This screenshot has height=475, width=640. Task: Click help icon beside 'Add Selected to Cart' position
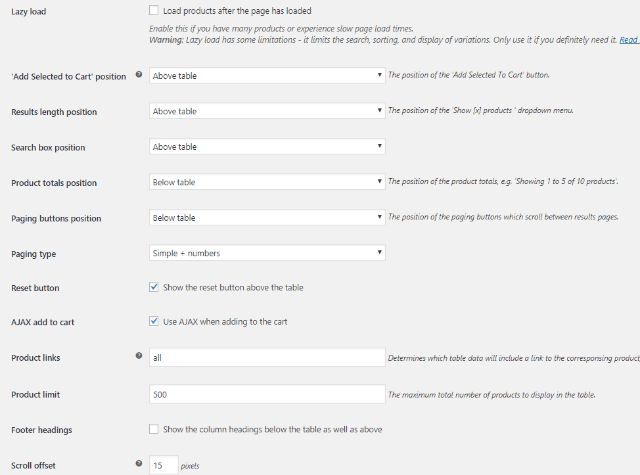pos(138,74)
